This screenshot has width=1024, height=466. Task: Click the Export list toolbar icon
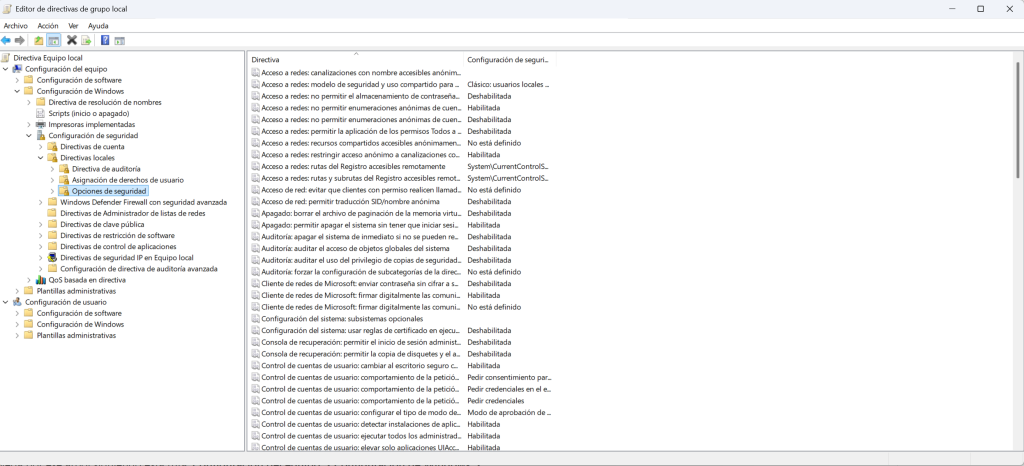(x=86, y=40)
